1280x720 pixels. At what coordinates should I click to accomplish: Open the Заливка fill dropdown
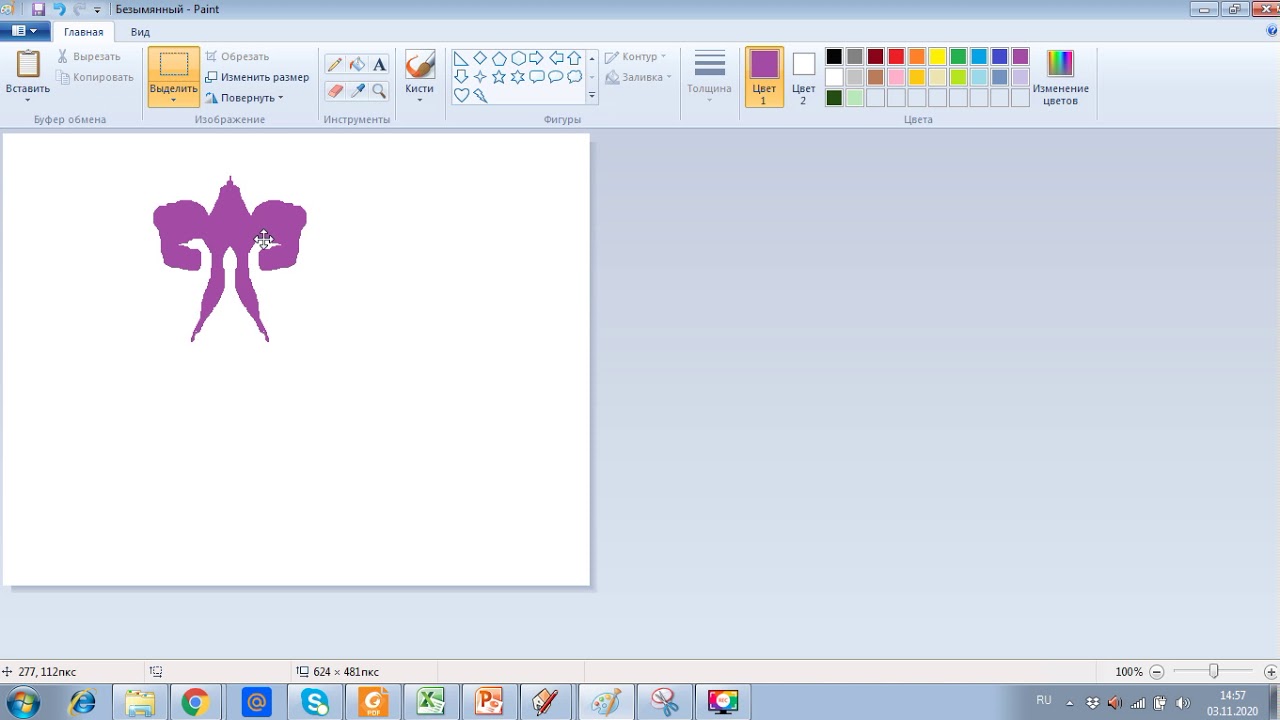click(x=638, y=77)
